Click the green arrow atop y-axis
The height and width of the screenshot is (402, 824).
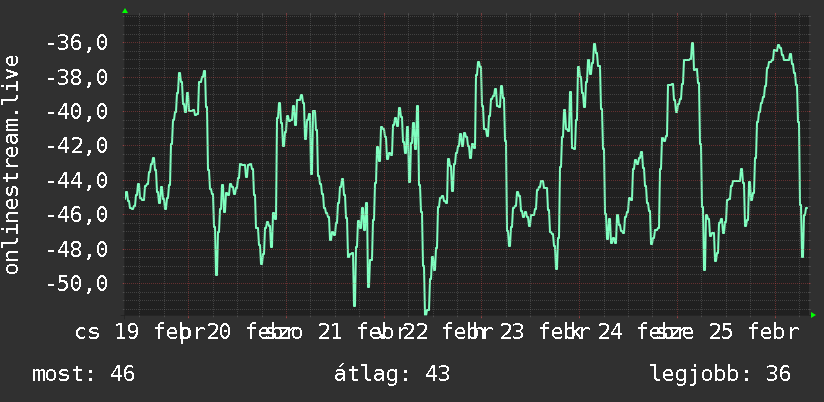(125, 11)
